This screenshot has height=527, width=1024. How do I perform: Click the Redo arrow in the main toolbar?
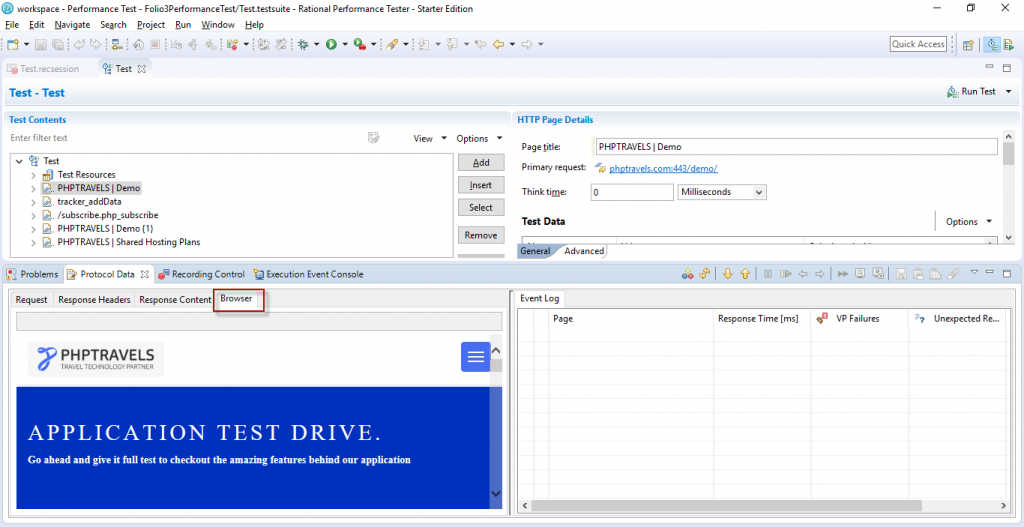(95, 44)
